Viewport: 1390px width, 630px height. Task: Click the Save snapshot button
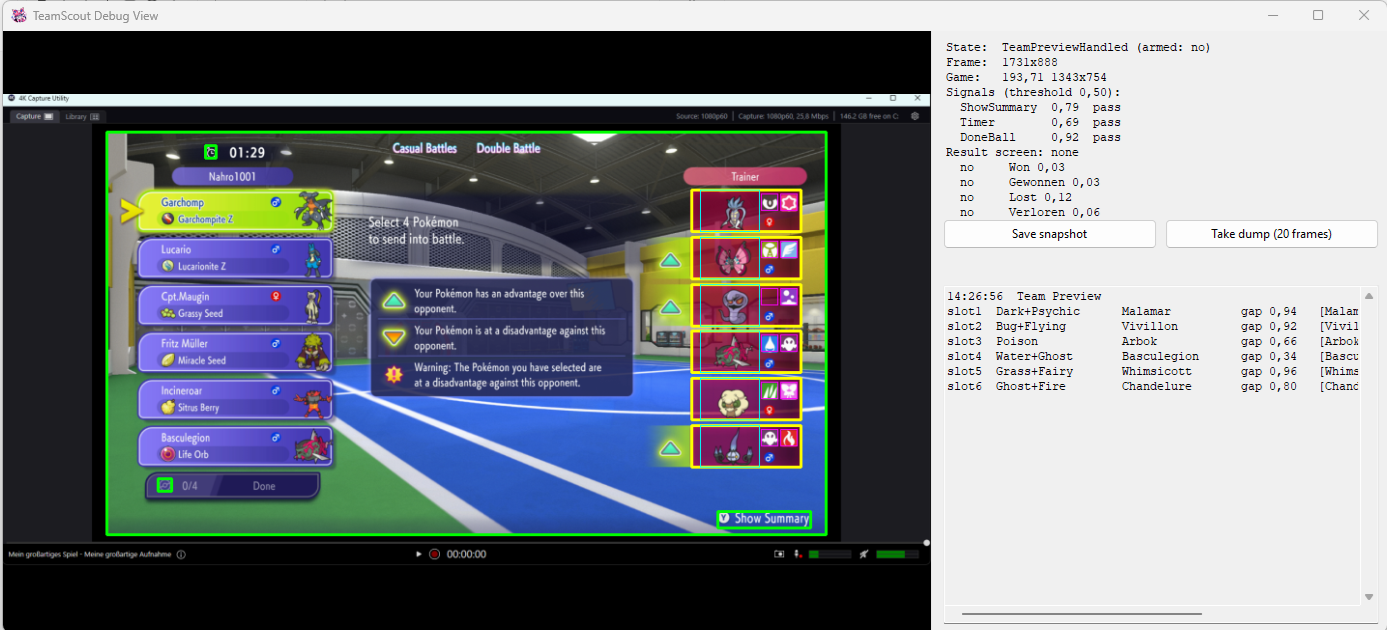1050,234
